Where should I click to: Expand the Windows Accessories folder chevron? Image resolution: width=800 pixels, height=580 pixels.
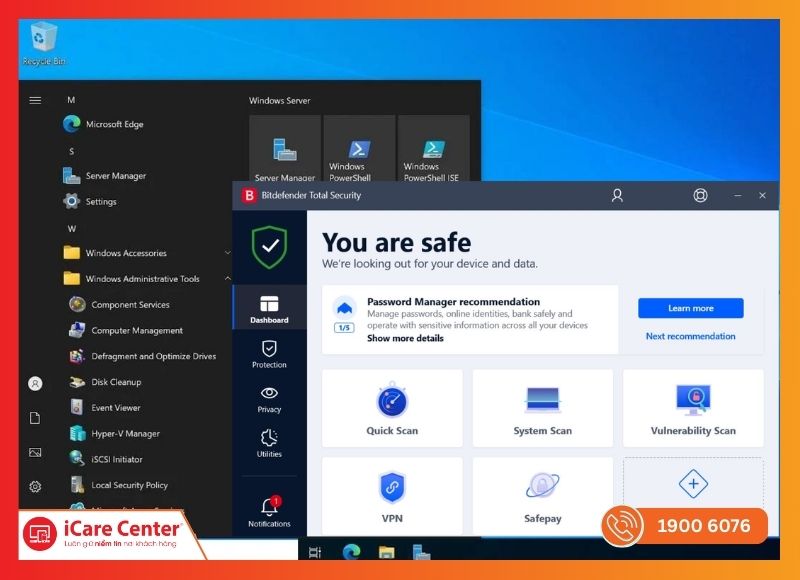[x=227, y=253]
